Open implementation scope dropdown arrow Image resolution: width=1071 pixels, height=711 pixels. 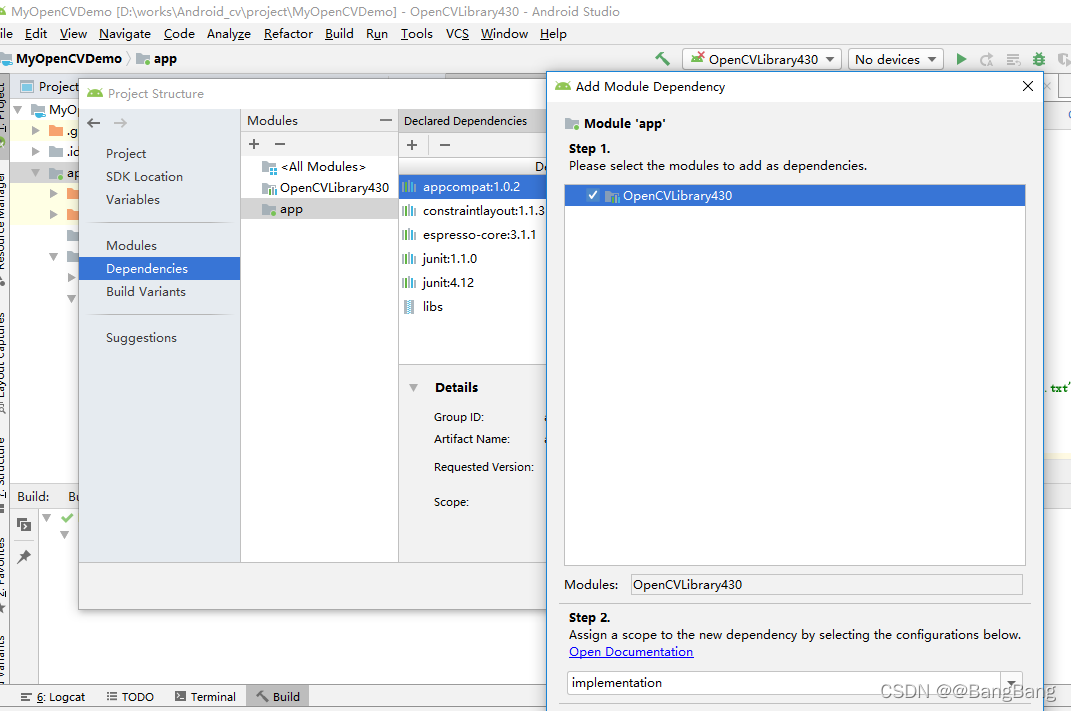click(1011, 682)
